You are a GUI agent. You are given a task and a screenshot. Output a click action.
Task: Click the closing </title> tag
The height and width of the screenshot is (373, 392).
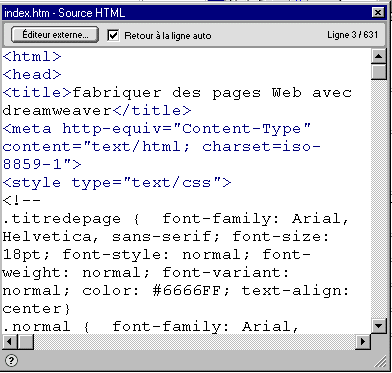pos(152,111)
